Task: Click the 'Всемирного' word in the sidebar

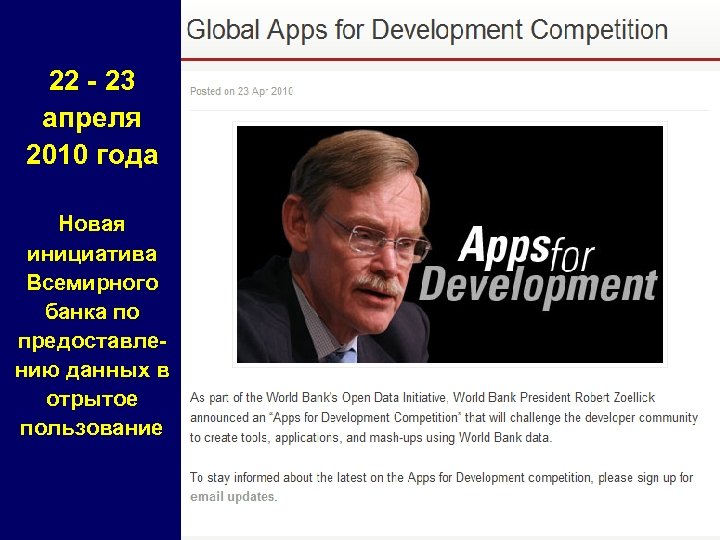Action: (x=92, y=283)
